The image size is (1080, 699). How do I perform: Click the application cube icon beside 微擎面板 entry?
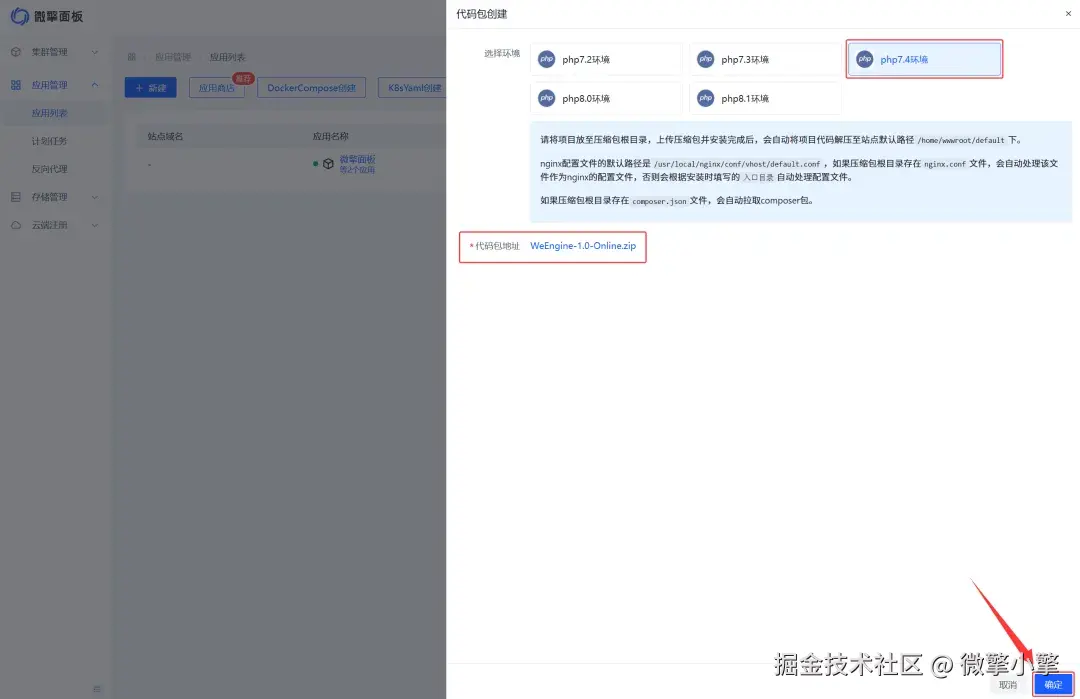[327, 162]
